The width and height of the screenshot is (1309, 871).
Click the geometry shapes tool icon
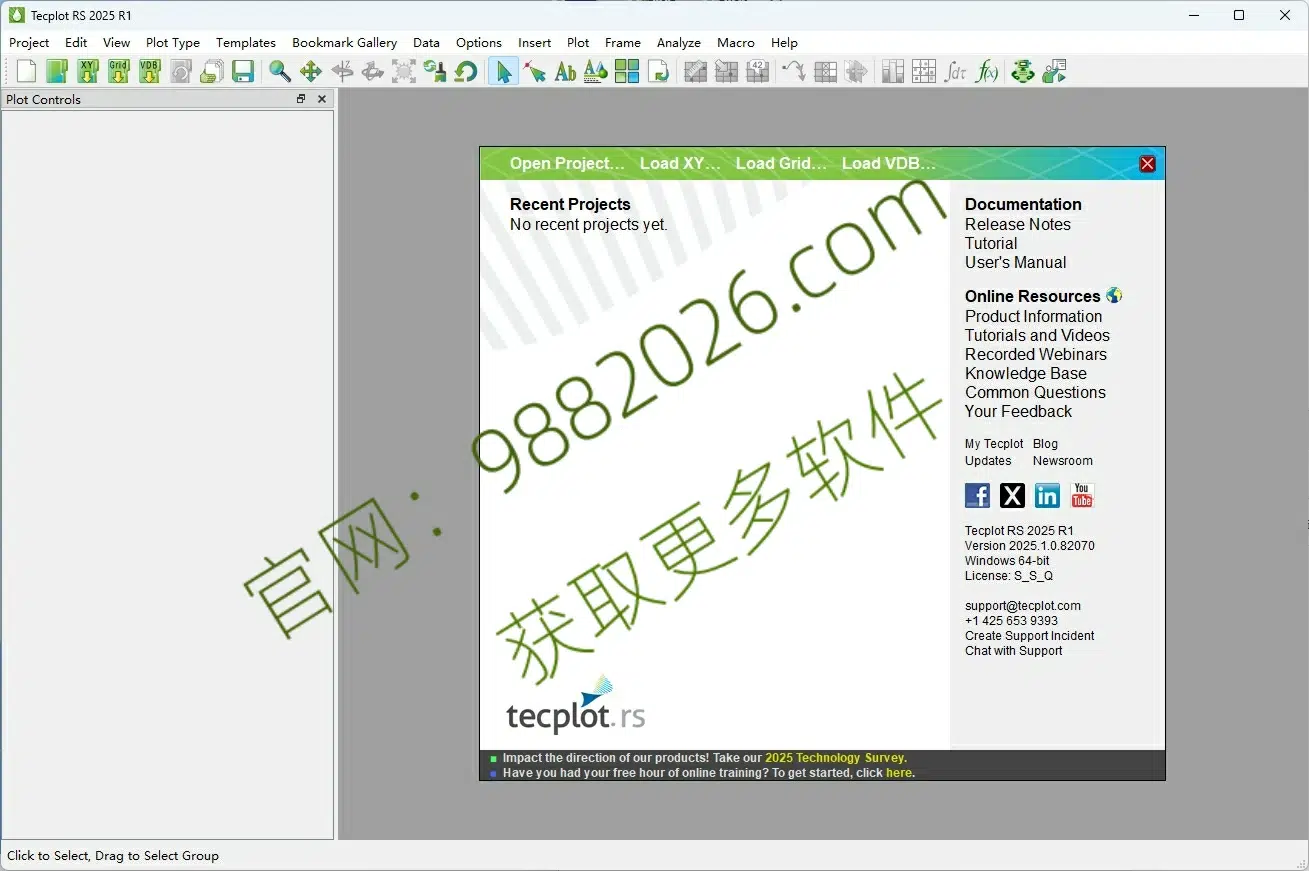596,71
